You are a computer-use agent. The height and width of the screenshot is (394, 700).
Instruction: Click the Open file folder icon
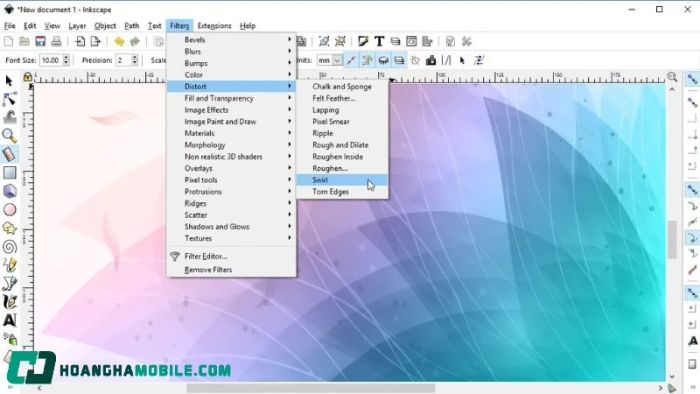[25, 41]
